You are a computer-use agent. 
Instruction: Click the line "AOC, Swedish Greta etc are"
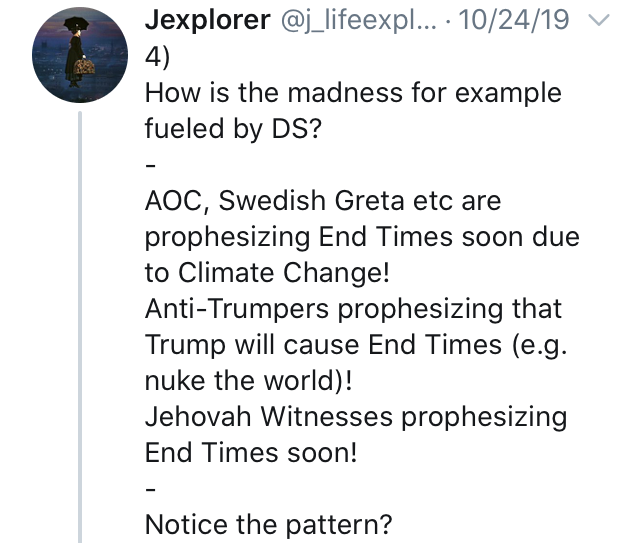point(323,201)
